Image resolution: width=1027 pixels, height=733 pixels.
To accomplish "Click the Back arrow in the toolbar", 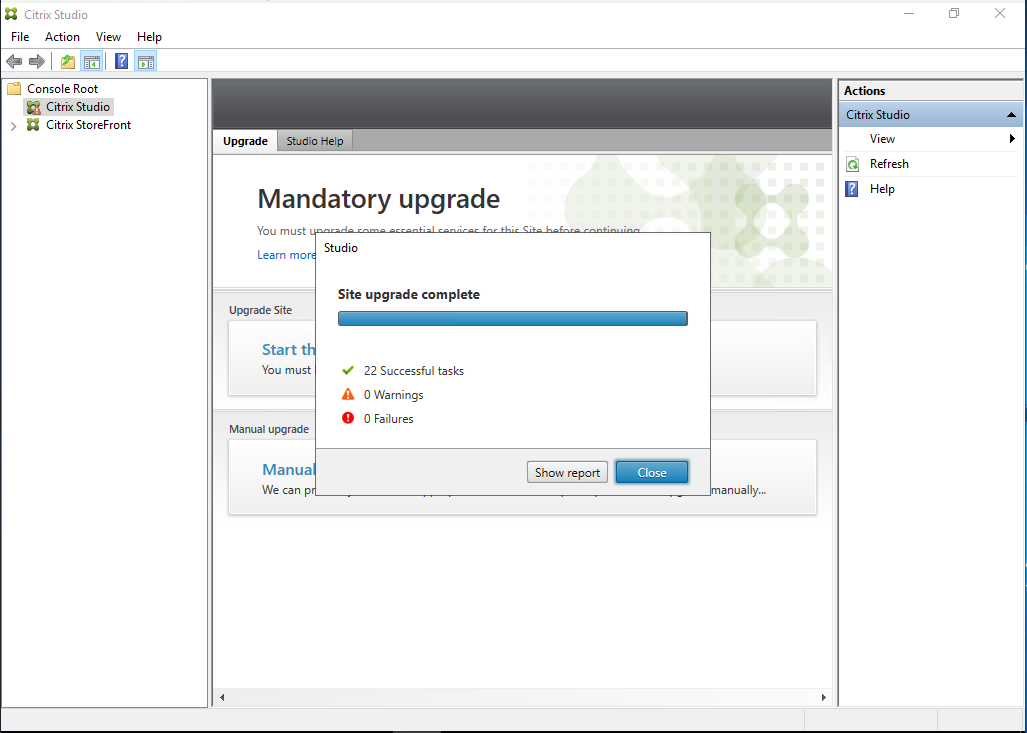I will 14,62.
